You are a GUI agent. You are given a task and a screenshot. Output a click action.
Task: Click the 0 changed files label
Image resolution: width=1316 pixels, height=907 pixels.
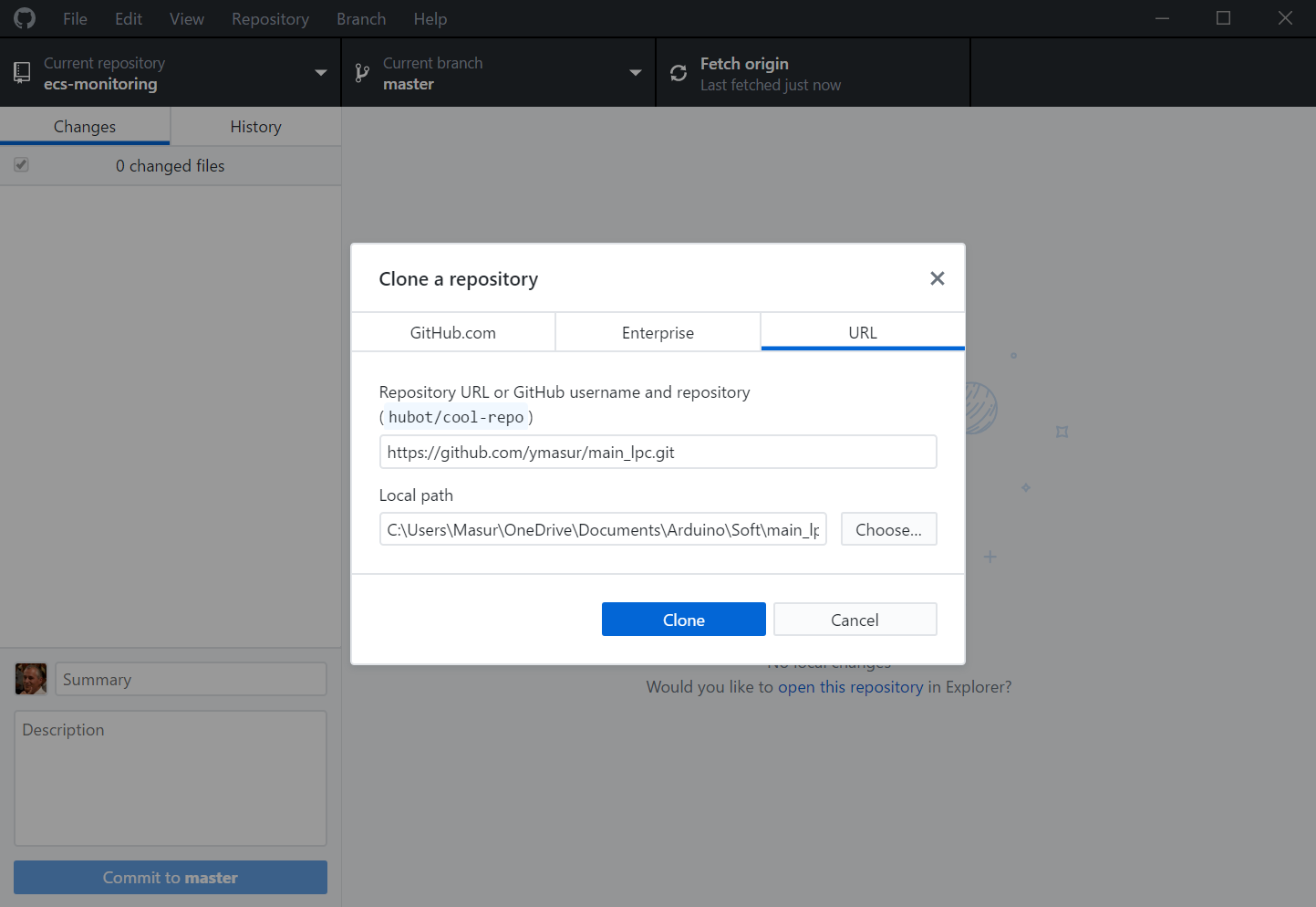(x=171, y=165)
